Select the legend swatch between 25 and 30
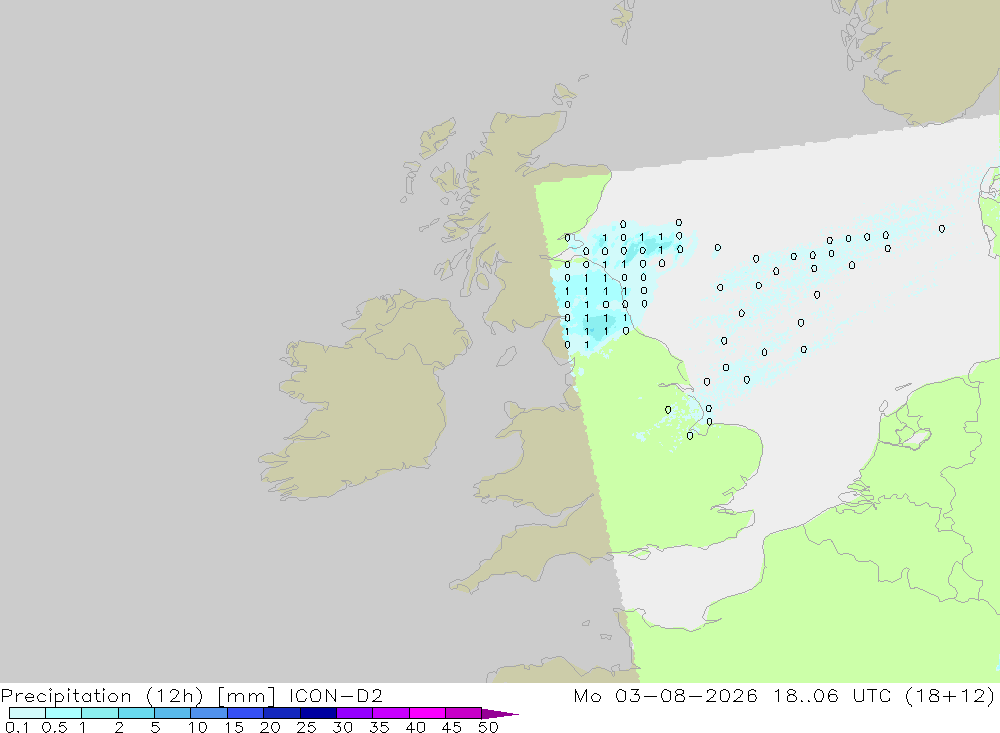1000x733 pixels. [x=318, y=713]
